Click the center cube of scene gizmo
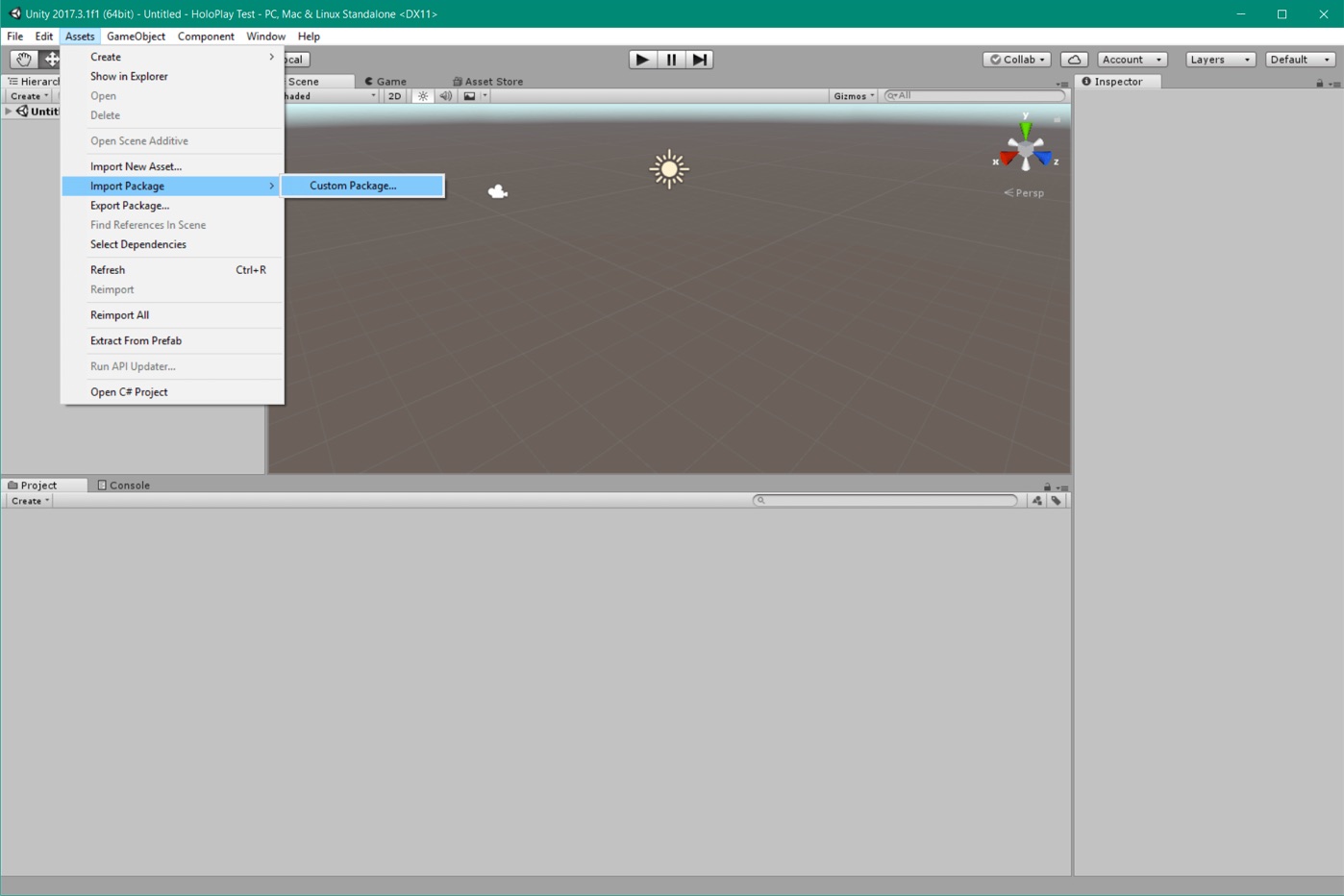Screen dimensions: 1344x896 (1026, 149)
